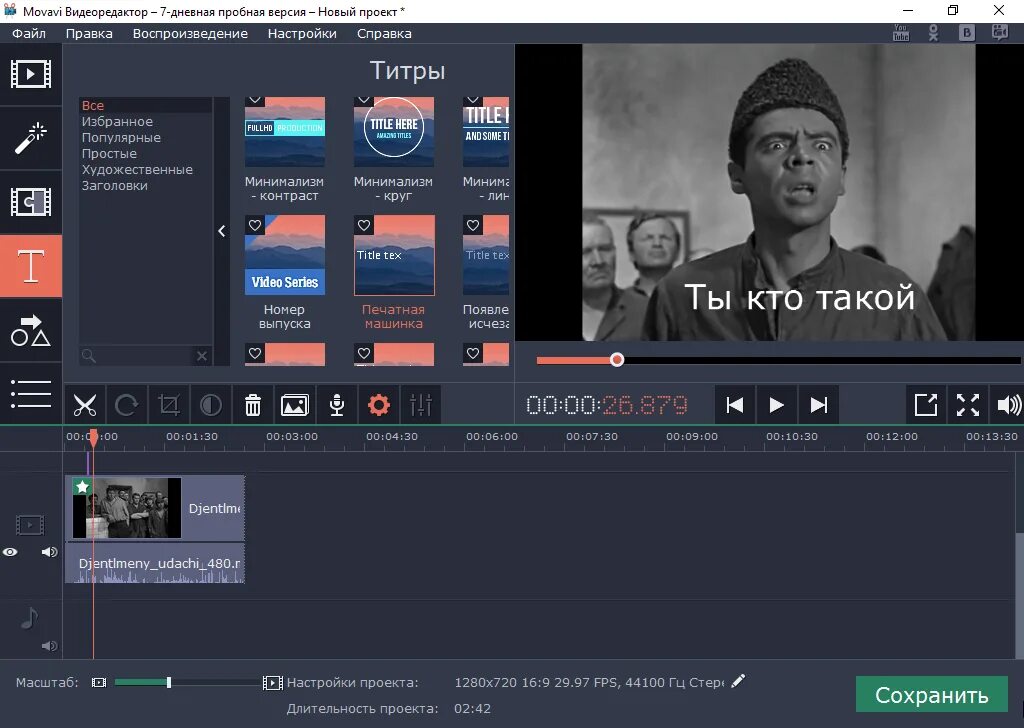Open the Настройки menu
The width and height of the screenshot is (1024, 728).
302,33
